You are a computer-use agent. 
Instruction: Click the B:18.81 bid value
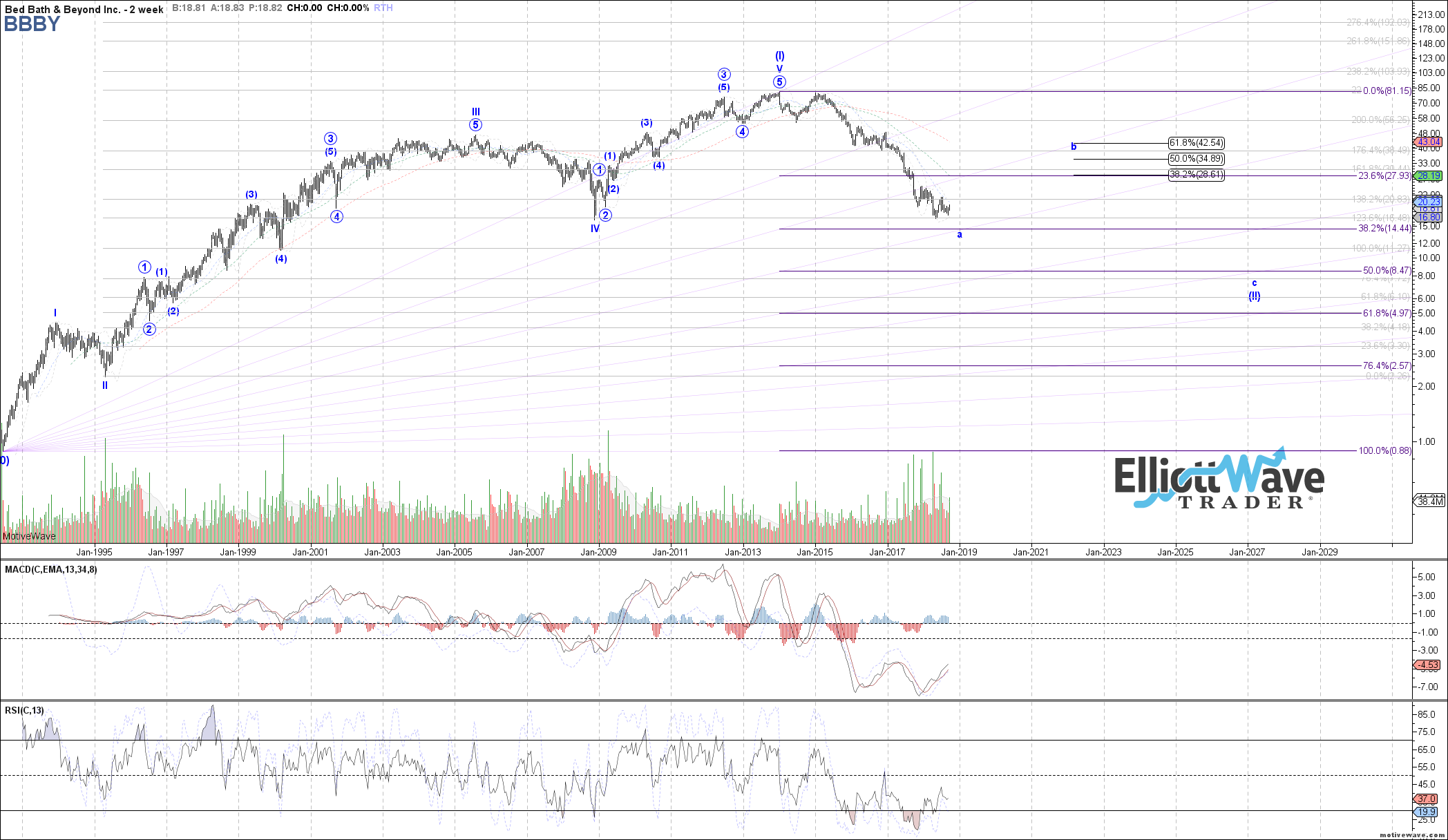[x=187, y=8]
